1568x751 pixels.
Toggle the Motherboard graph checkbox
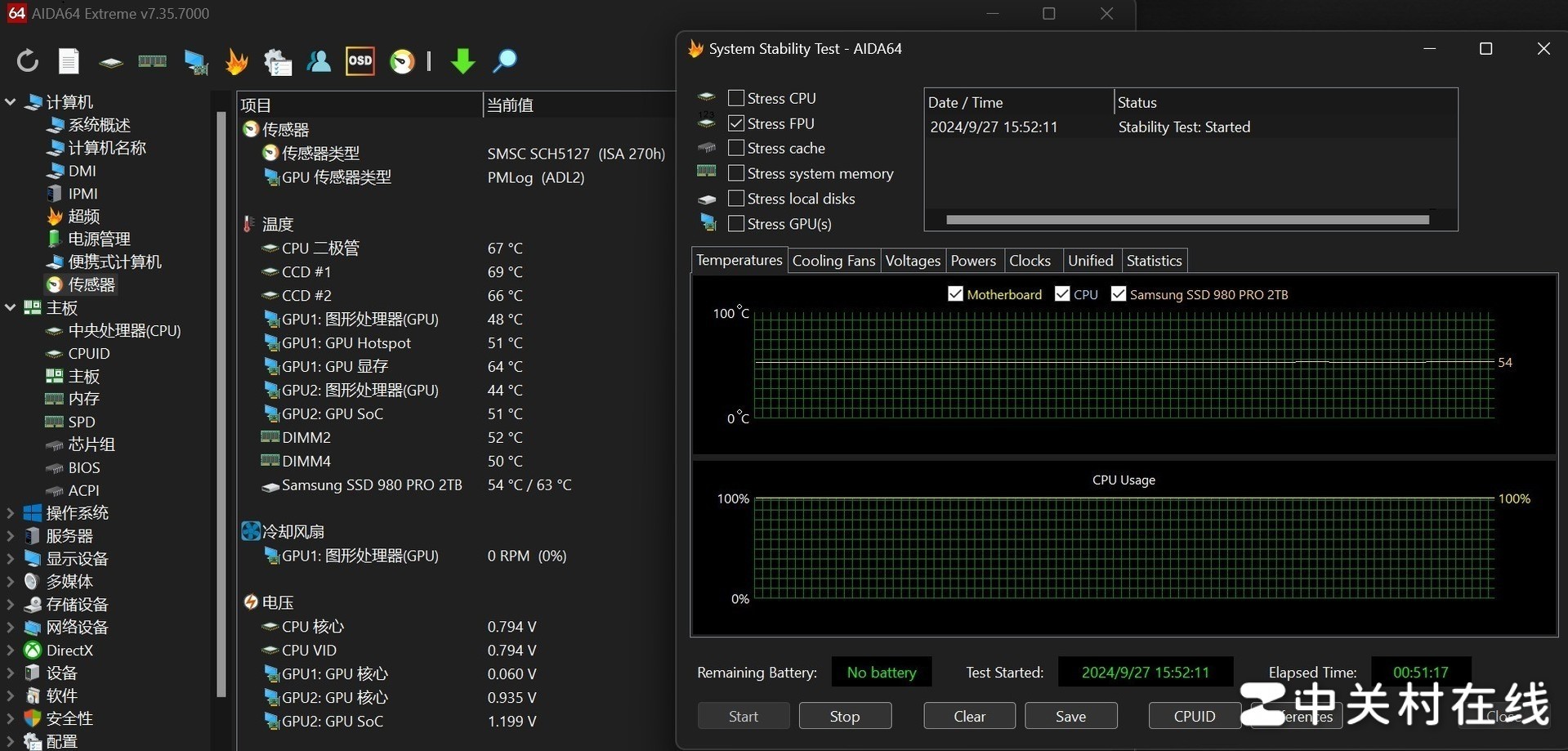tap(955, 294)
